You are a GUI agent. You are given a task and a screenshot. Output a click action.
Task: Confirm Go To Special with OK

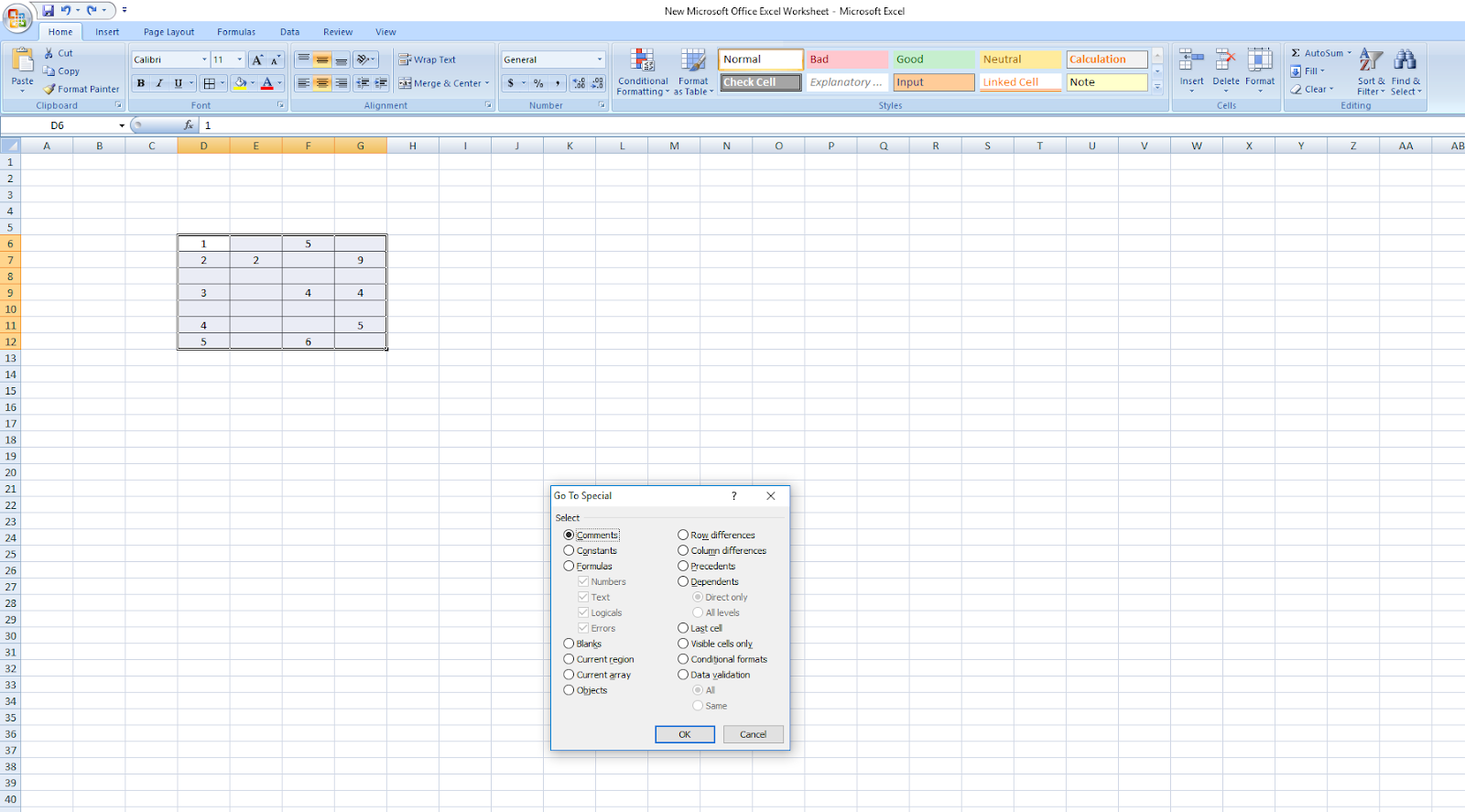point(685,734)
